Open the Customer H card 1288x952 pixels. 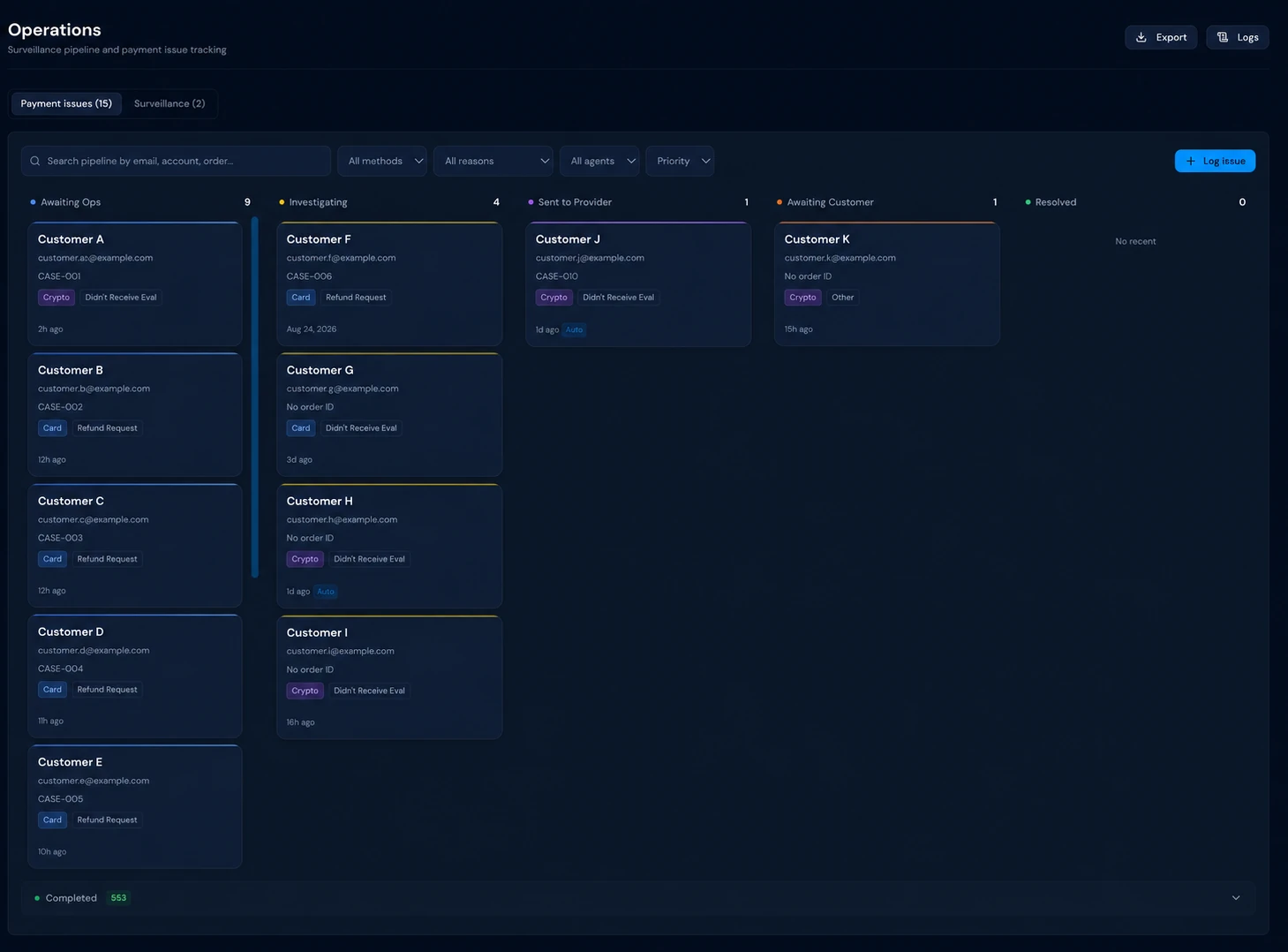389,546
